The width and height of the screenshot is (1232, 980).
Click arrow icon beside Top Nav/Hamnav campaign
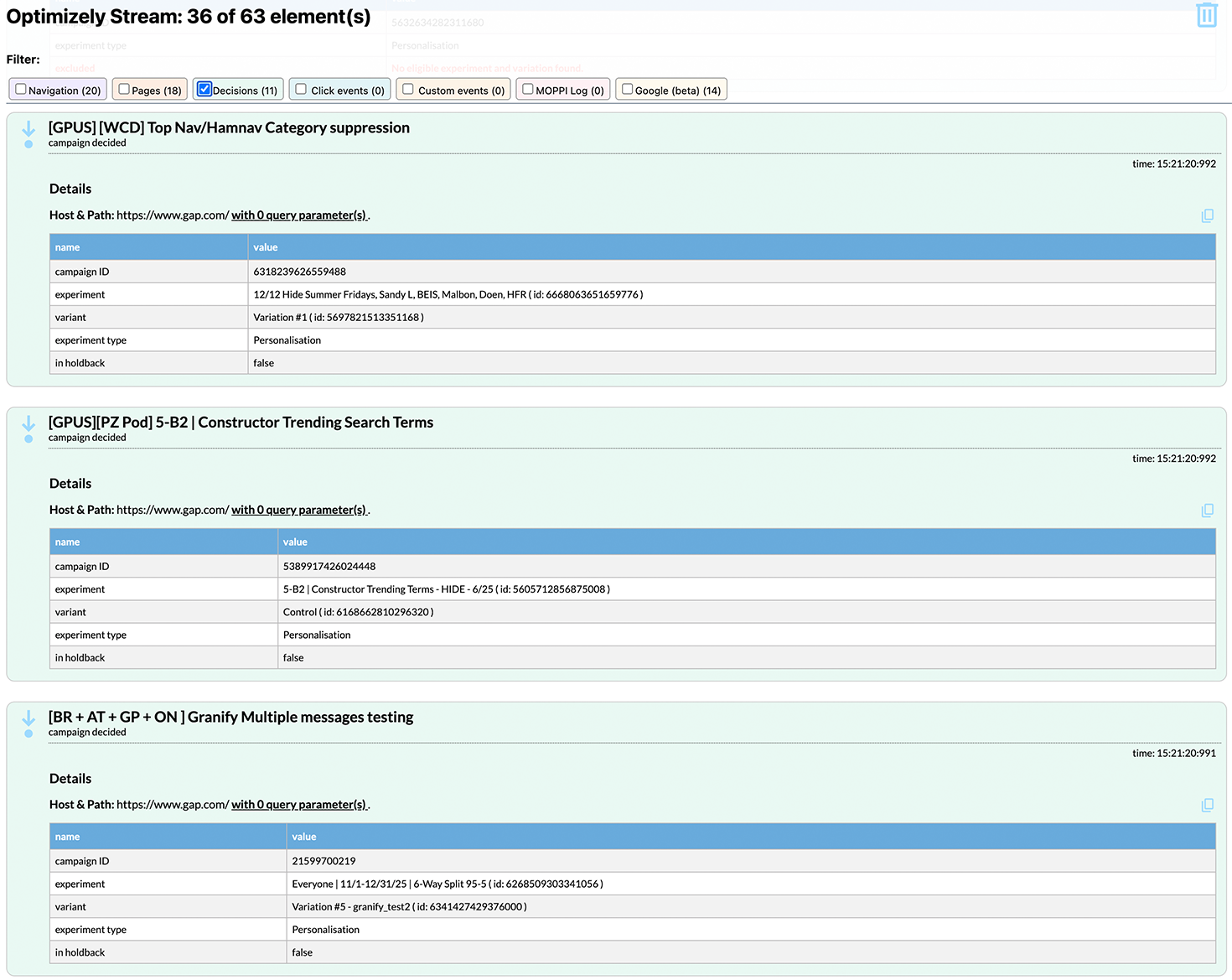pos(28,132)
